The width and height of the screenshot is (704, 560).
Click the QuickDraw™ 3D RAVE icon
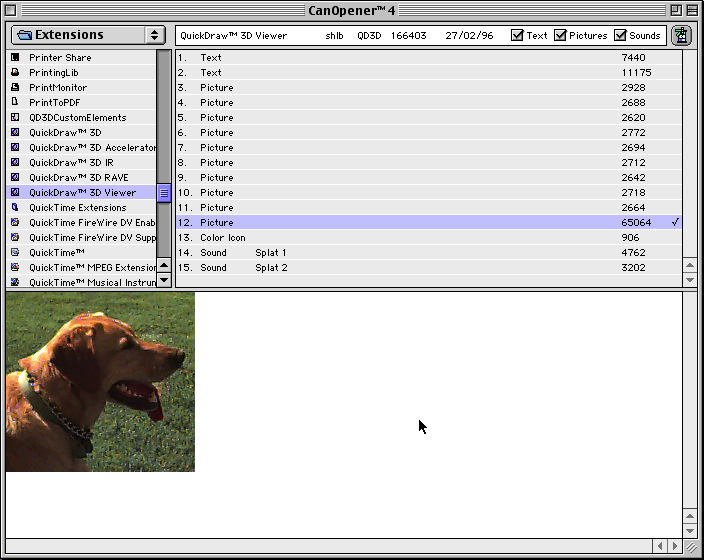(x=15, y=177)
